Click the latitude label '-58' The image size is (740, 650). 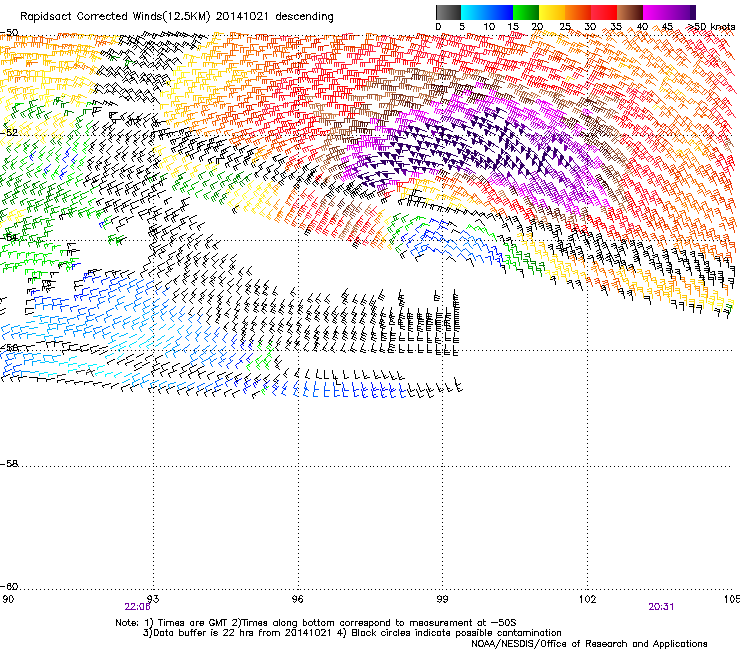point(9,464)
